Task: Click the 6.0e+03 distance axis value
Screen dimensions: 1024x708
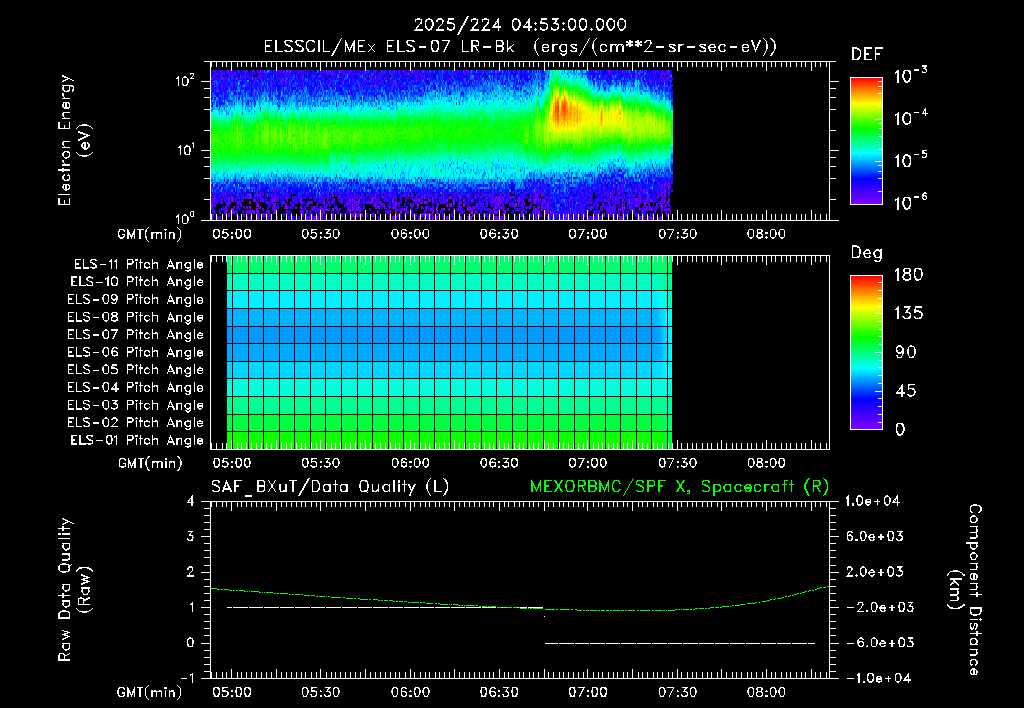Action: pos(874,536)
